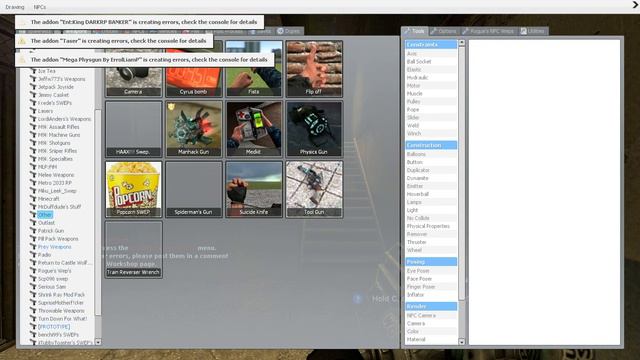Open the [PROTOTYPE] category
The height and width of the screenshot is (360, 640).
point(54,327)
